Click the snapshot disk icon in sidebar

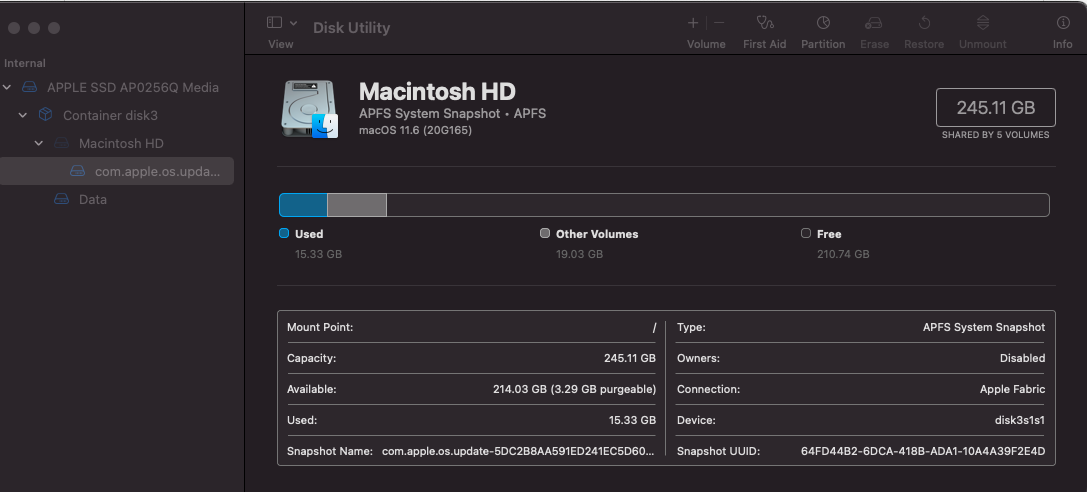[x=78, y=171]
